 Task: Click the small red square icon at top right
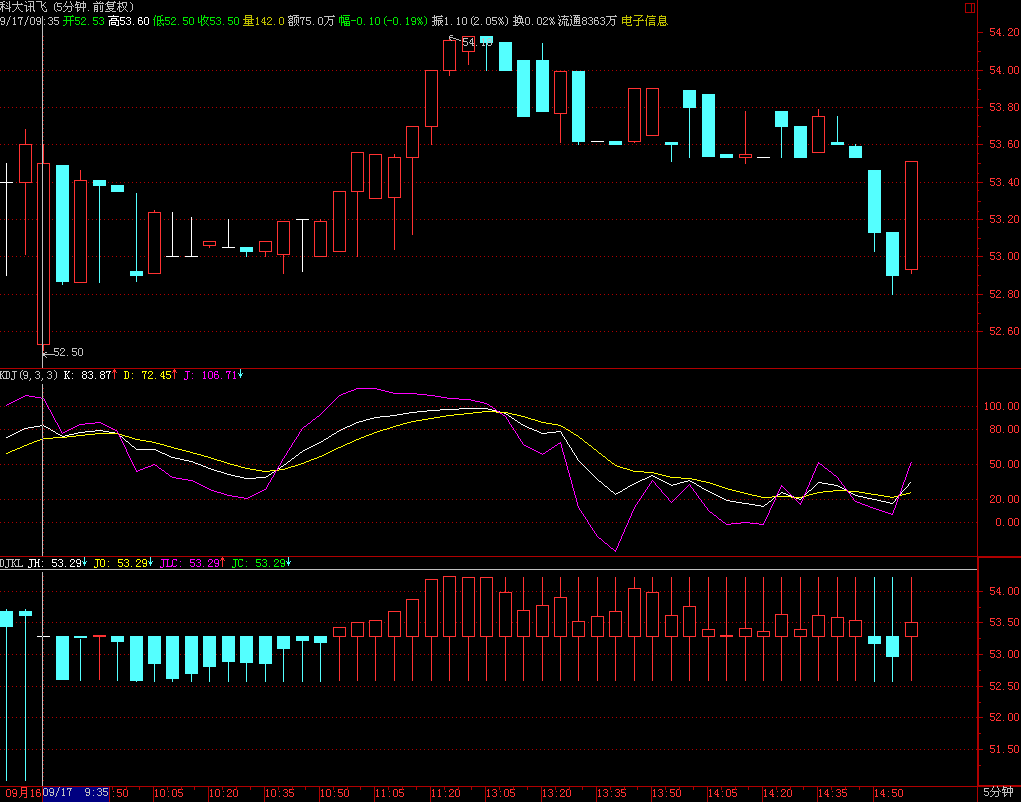click(x=969, y=7)
